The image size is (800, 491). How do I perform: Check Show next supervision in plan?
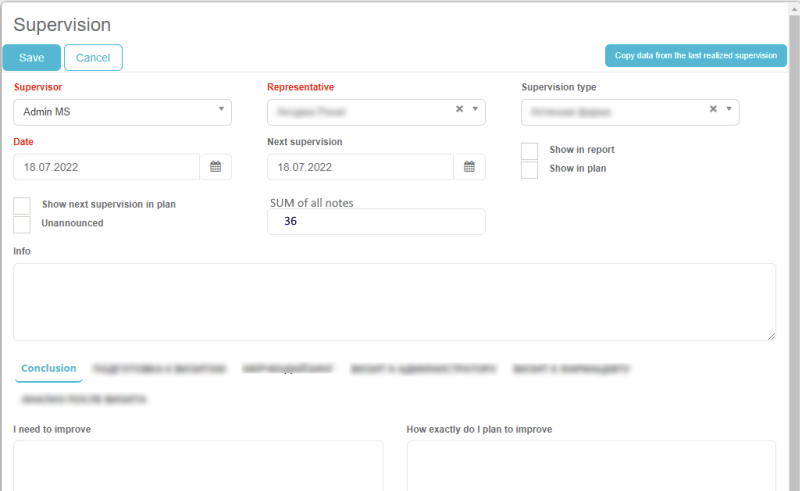click(22, 205)
